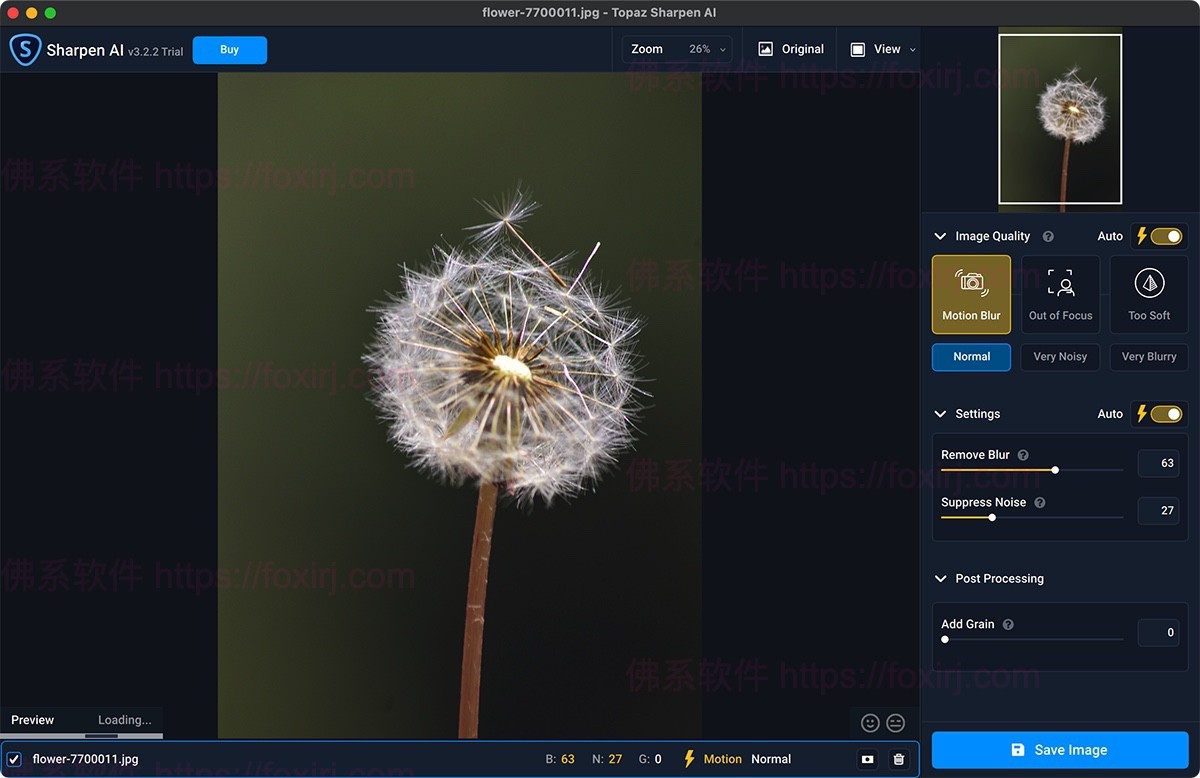Screen dimensions: 1200x778
Task: Uncheck the flower-7700011.jpg file checkbox
Action: pos(14,760)
